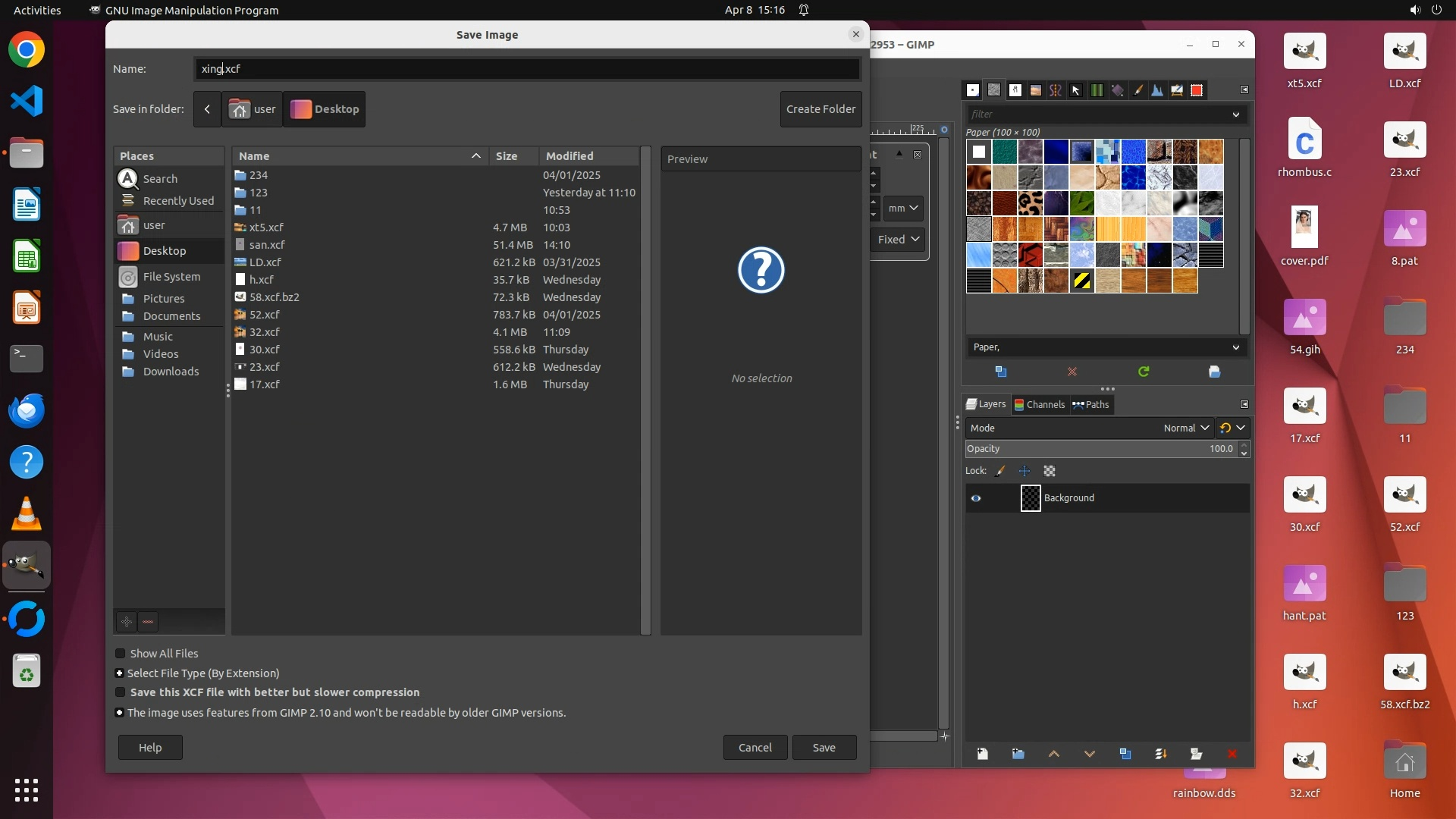
Task: Delete layer with the red X icon
Action: pos(1232,754)
